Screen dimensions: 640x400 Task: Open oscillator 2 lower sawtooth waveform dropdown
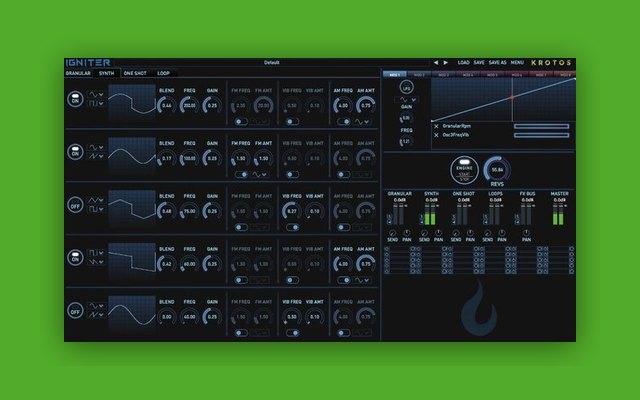pos(96,156)
